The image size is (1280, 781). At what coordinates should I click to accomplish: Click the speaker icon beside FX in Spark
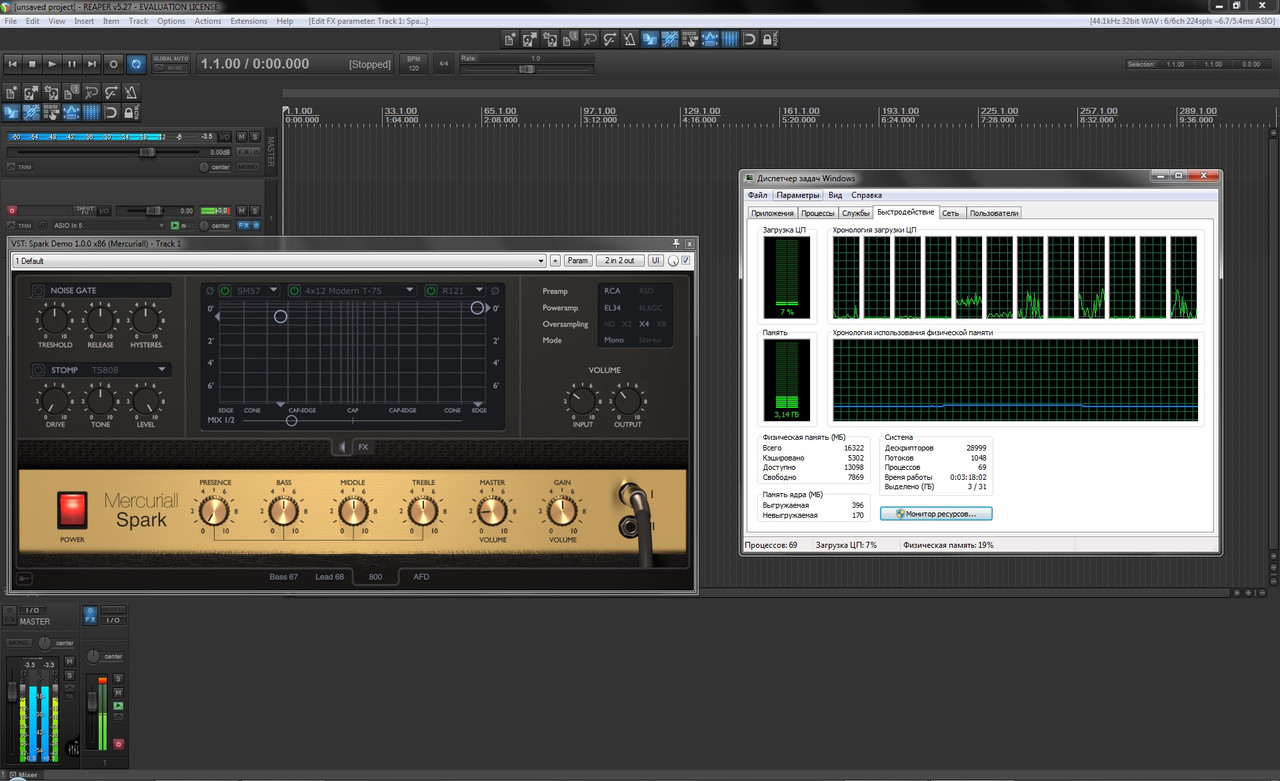coord(343,447)
